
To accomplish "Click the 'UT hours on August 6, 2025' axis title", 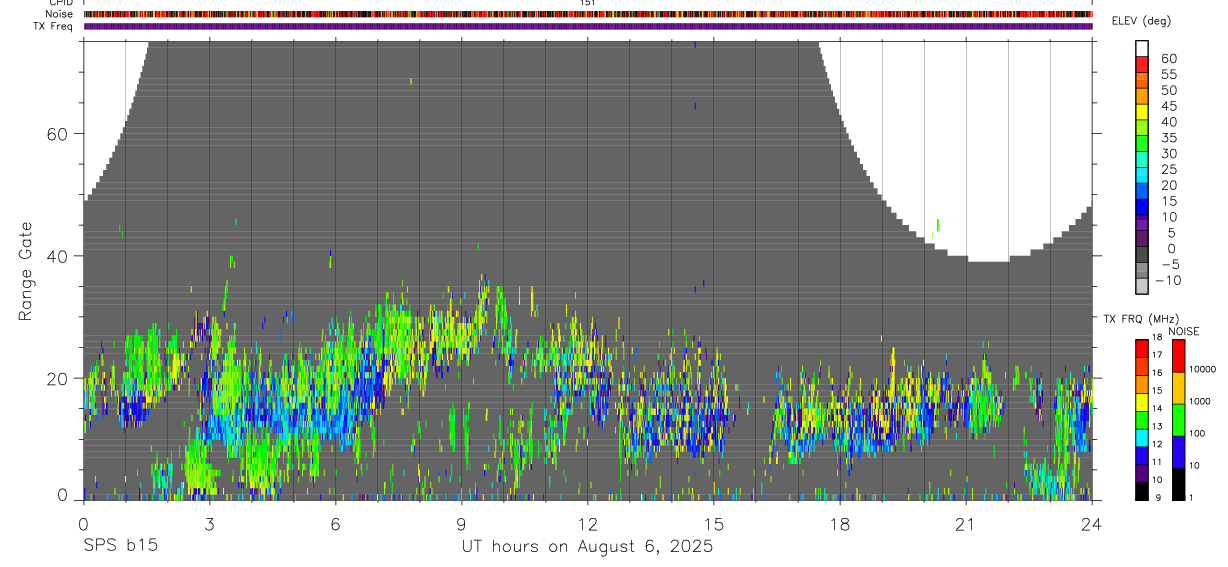I will pos(587,547).
